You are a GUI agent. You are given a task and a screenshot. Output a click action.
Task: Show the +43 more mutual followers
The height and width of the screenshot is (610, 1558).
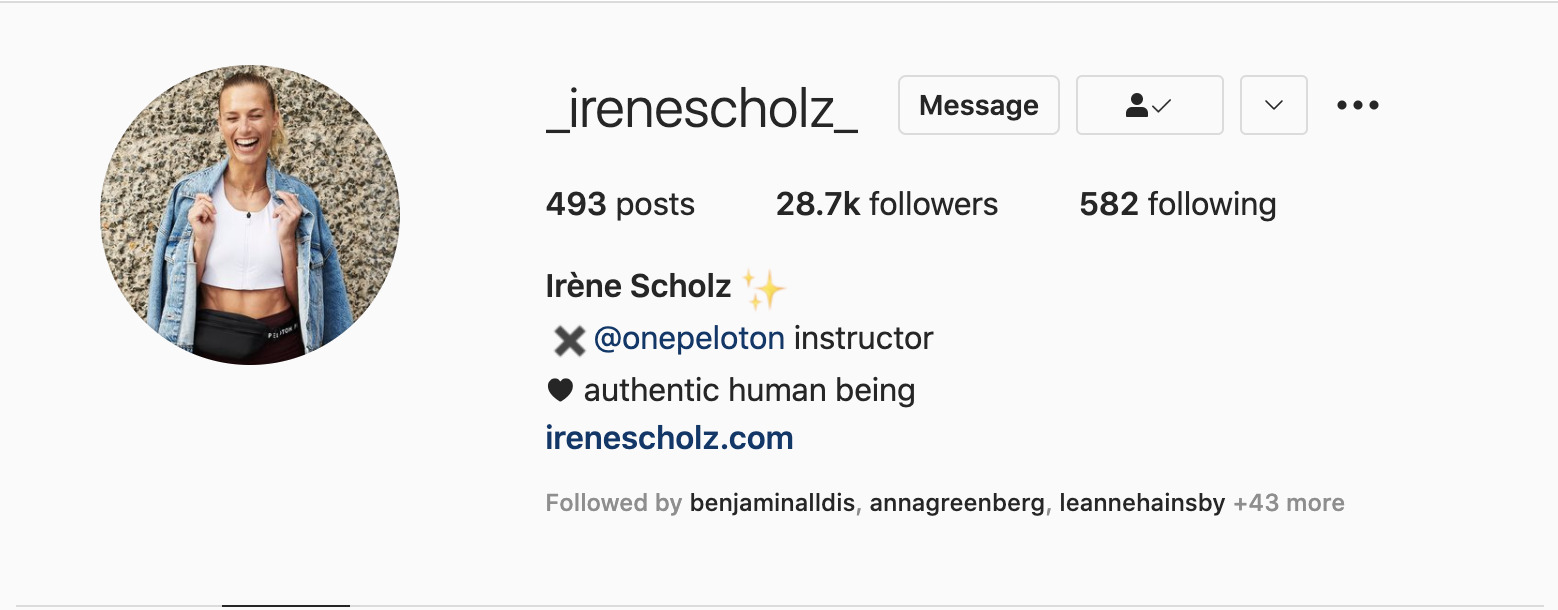click(1289, 503)
